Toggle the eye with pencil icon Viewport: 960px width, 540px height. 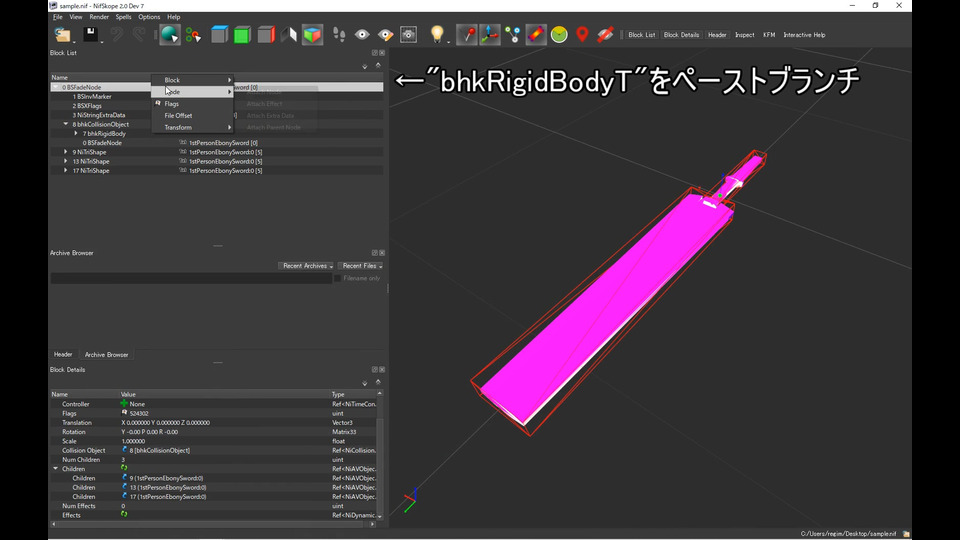tap(385, 34)
